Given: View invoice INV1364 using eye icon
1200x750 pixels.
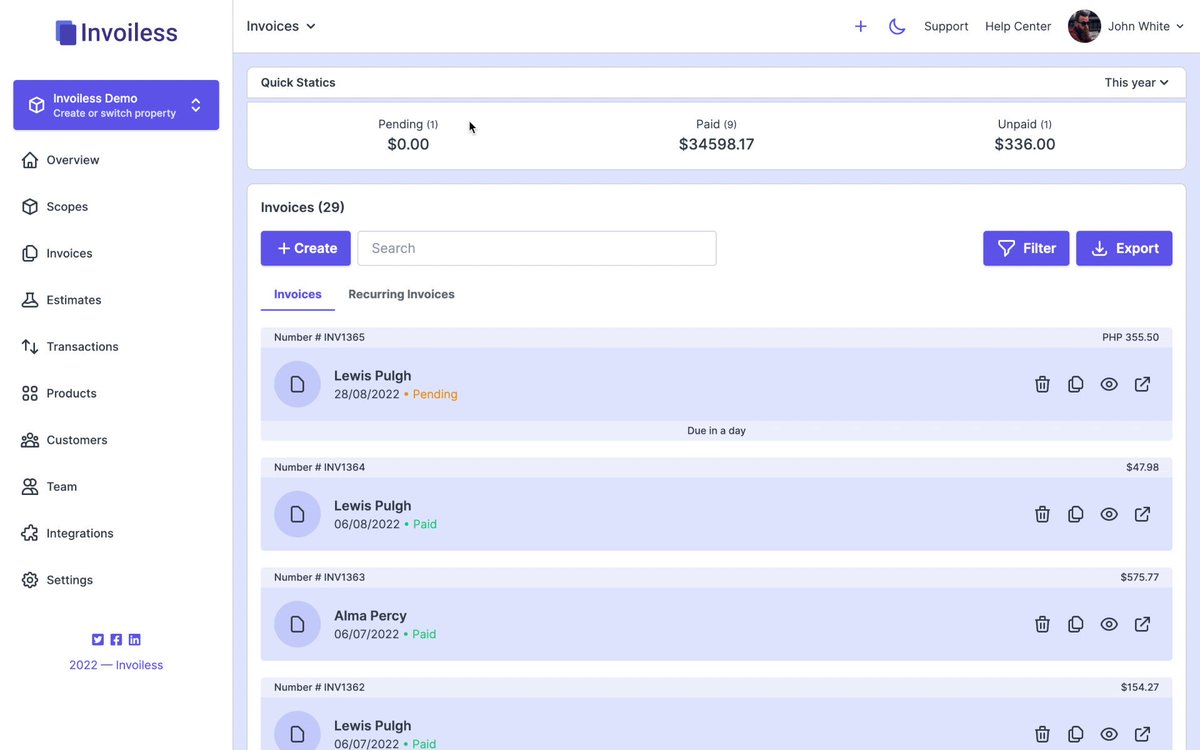Looking at the screenshot, I should coord(1109,514).
